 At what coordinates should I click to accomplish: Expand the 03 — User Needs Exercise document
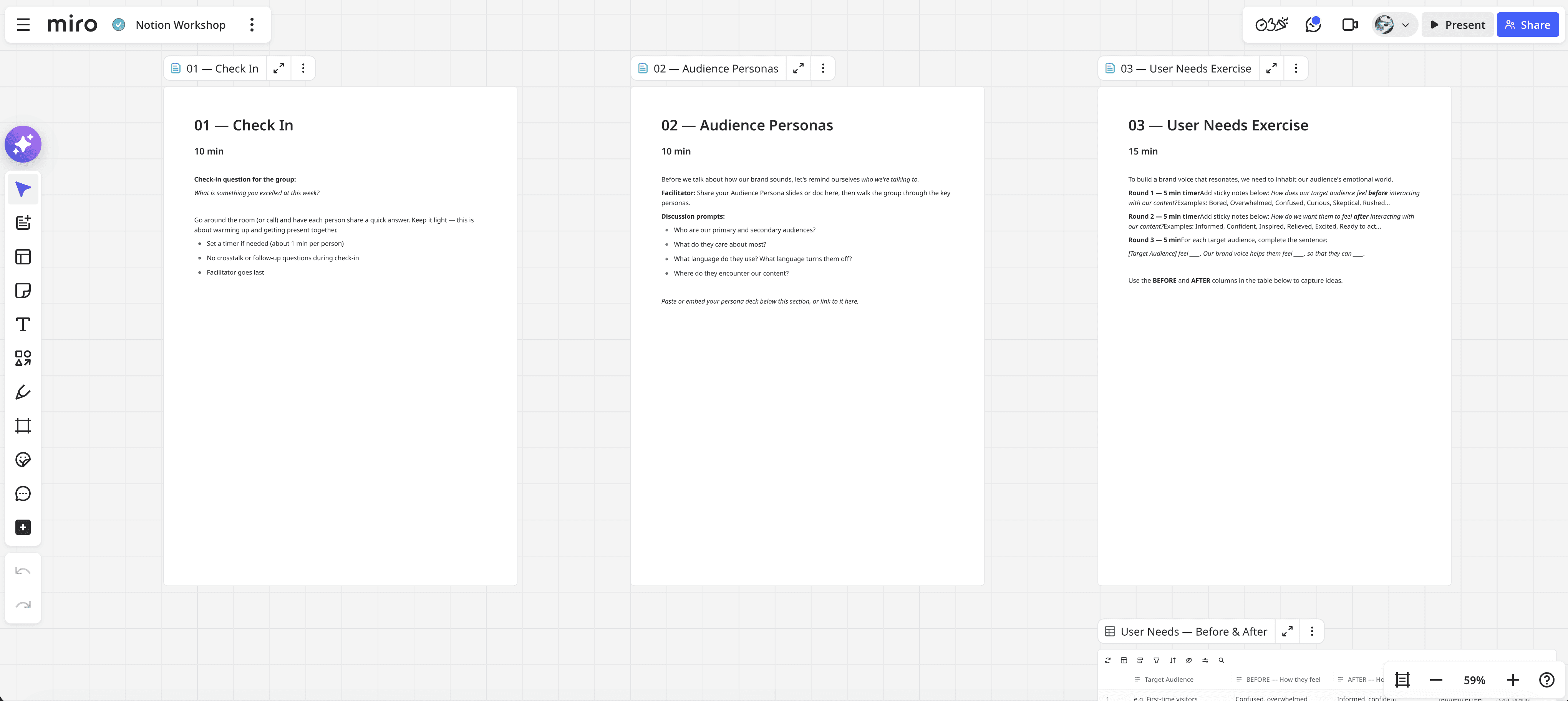click(1271, 69)
